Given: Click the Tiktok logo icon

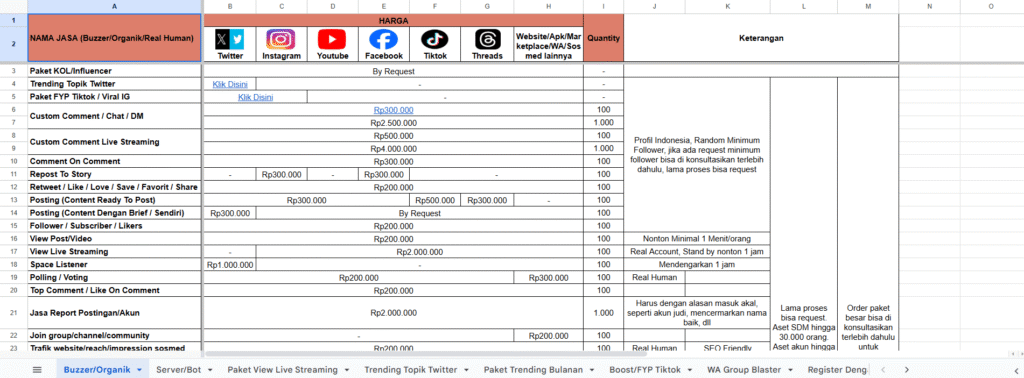Looking at the screenshot, I should click(434, 40).
